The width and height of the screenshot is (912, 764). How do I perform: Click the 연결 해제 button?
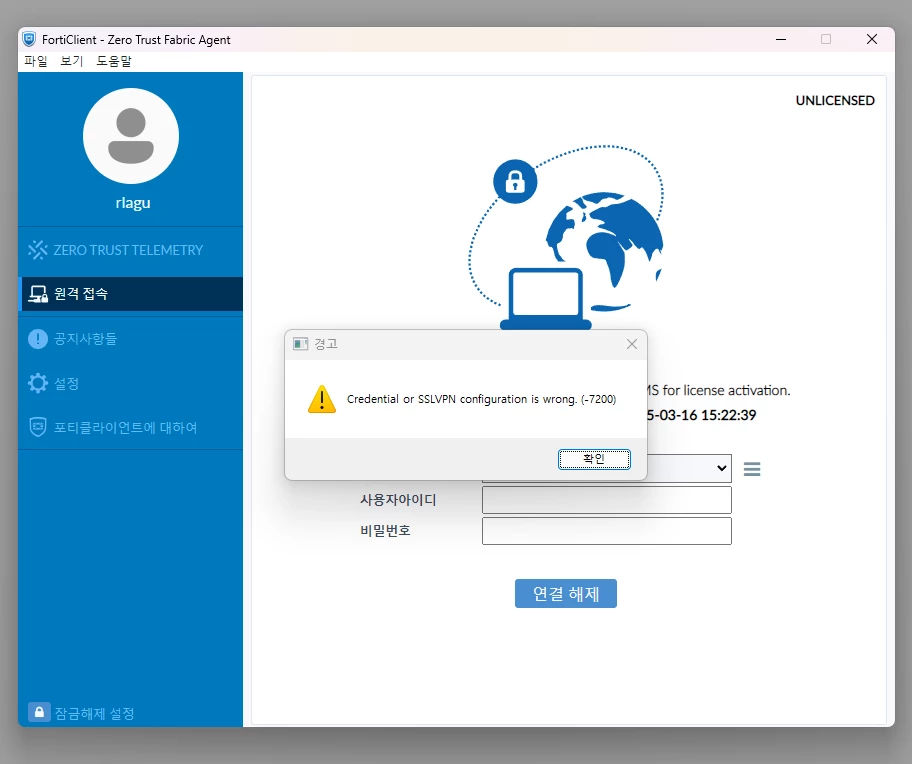[x=565, y=594]
